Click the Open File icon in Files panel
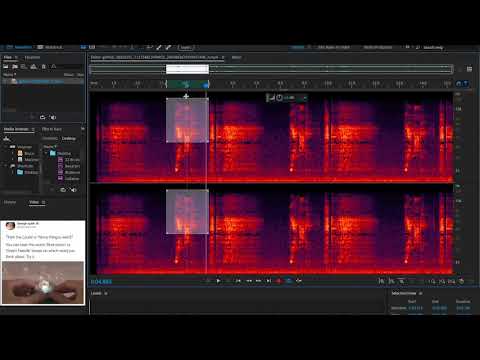480x360 pixels. [x=6, y=67]
